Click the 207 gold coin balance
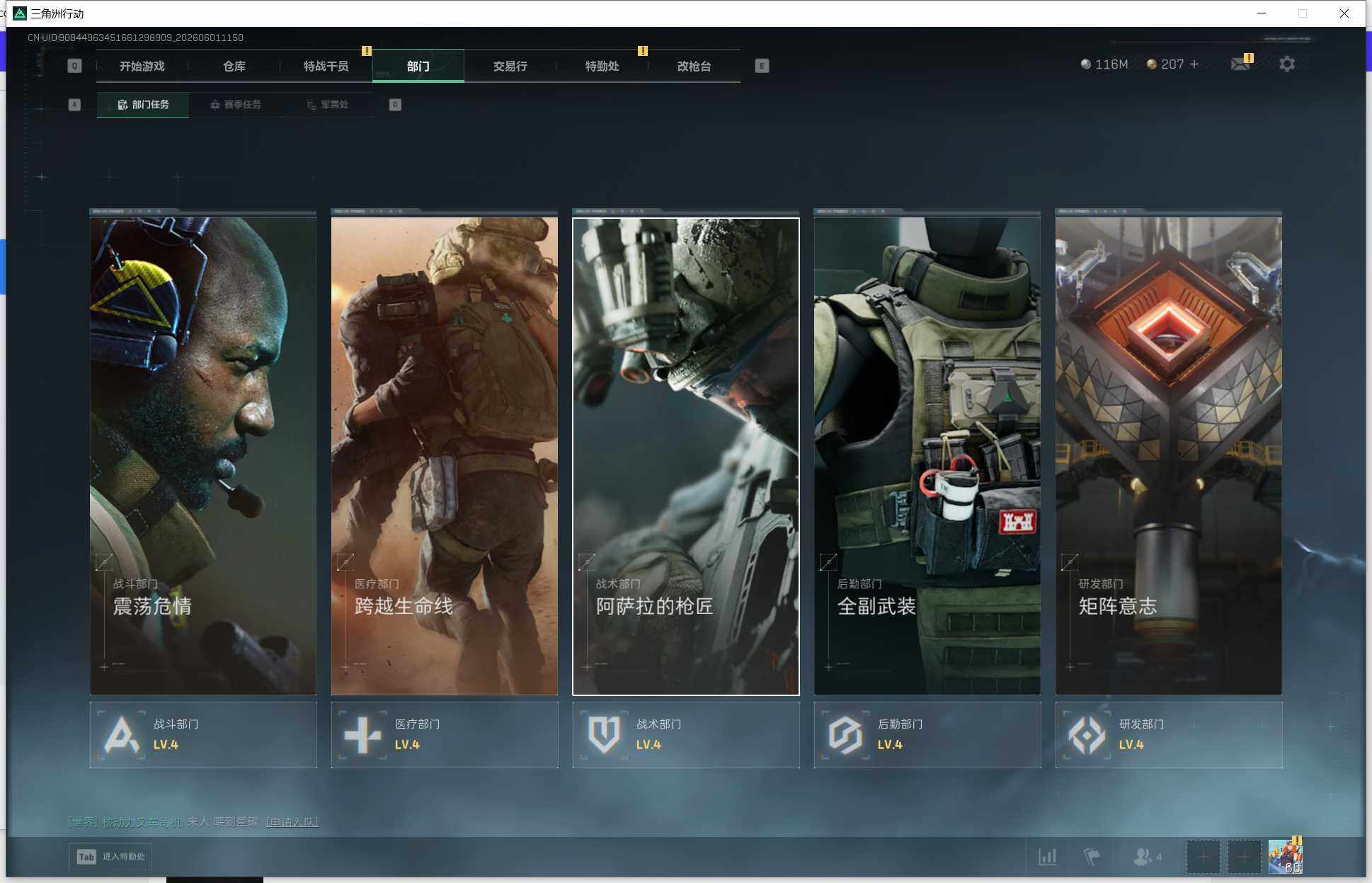 [1165, 64]
